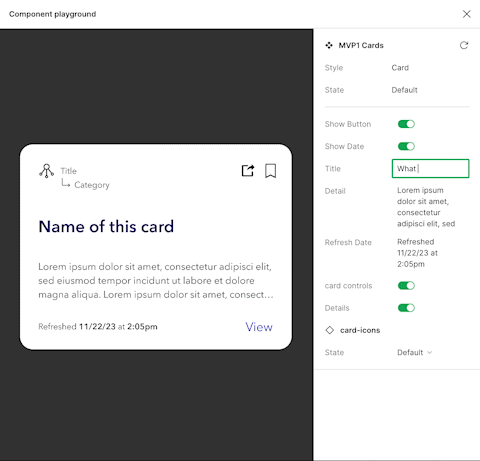This screenshot has width=480, height=461.
Task: Click the hierarchy icon beside the card Title
Action: (47, 171)
